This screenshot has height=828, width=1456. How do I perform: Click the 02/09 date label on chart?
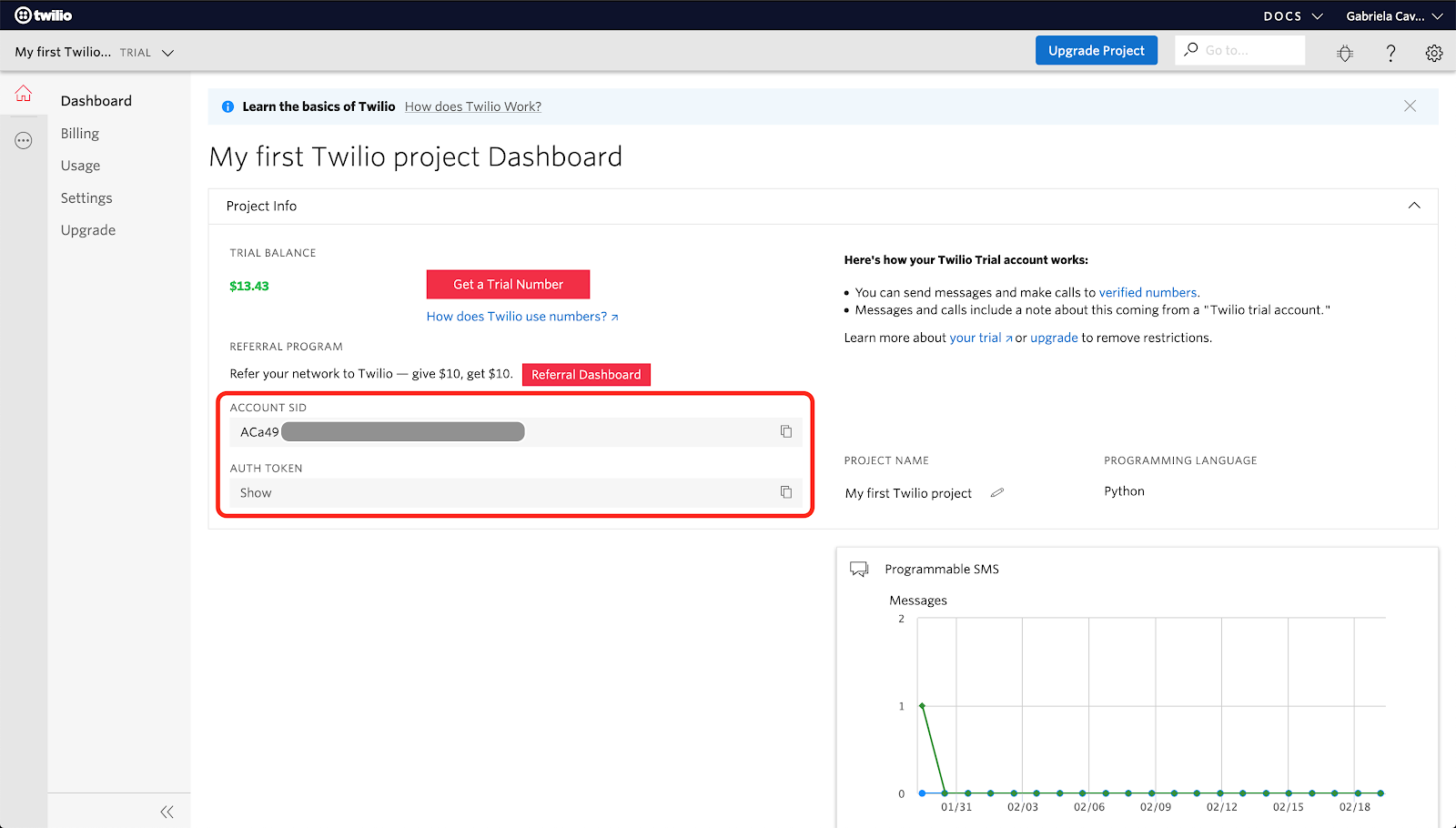coord(1156,807)
